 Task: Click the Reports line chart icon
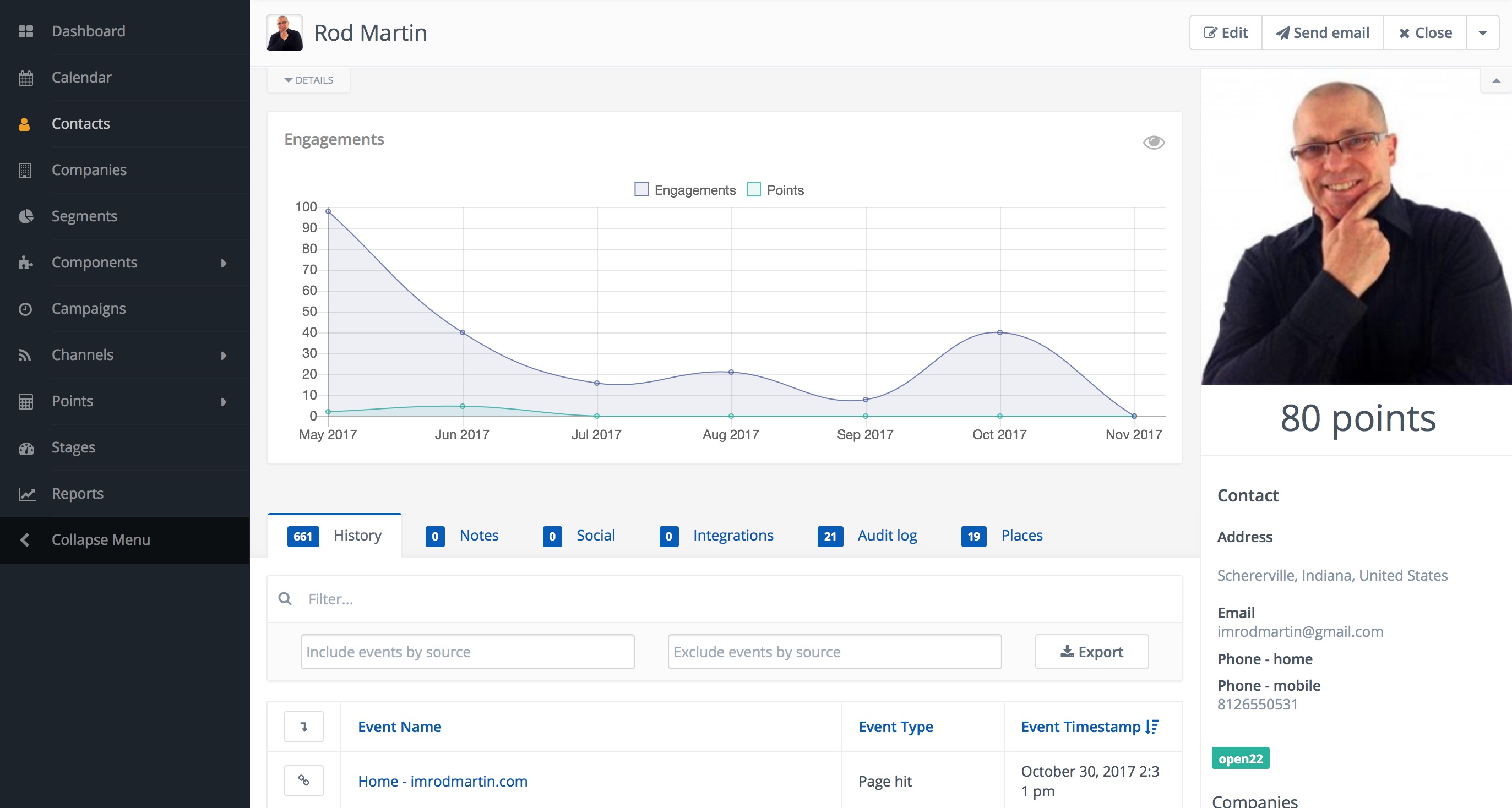click(x=27, y=494)
